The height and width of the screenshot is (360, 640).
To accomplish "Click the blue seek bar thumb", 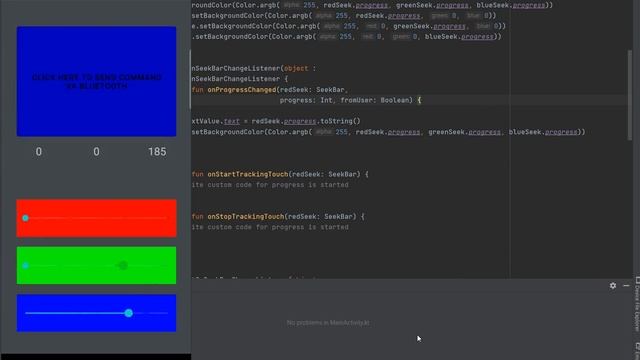I will coord(129,313).
